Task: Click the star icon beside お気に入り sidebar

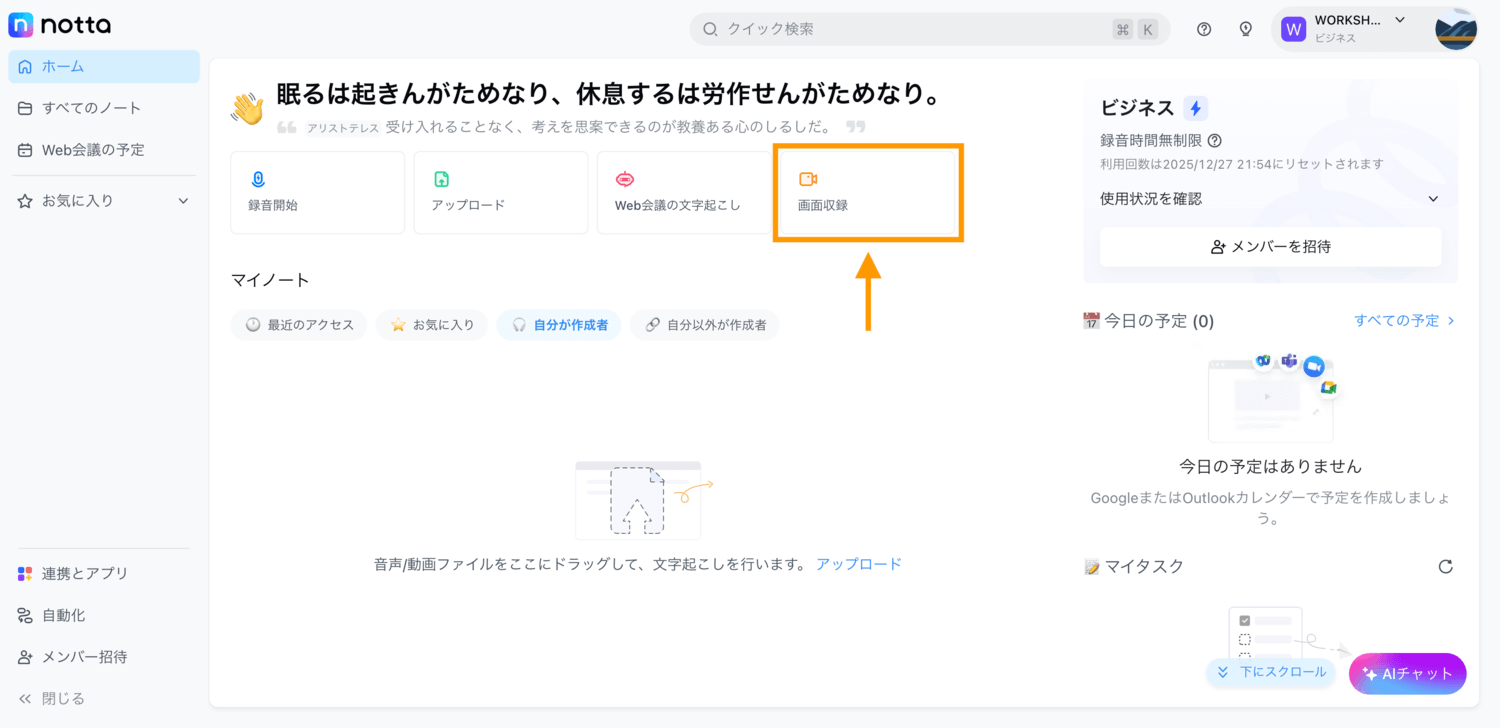Action: coord(25,201)
